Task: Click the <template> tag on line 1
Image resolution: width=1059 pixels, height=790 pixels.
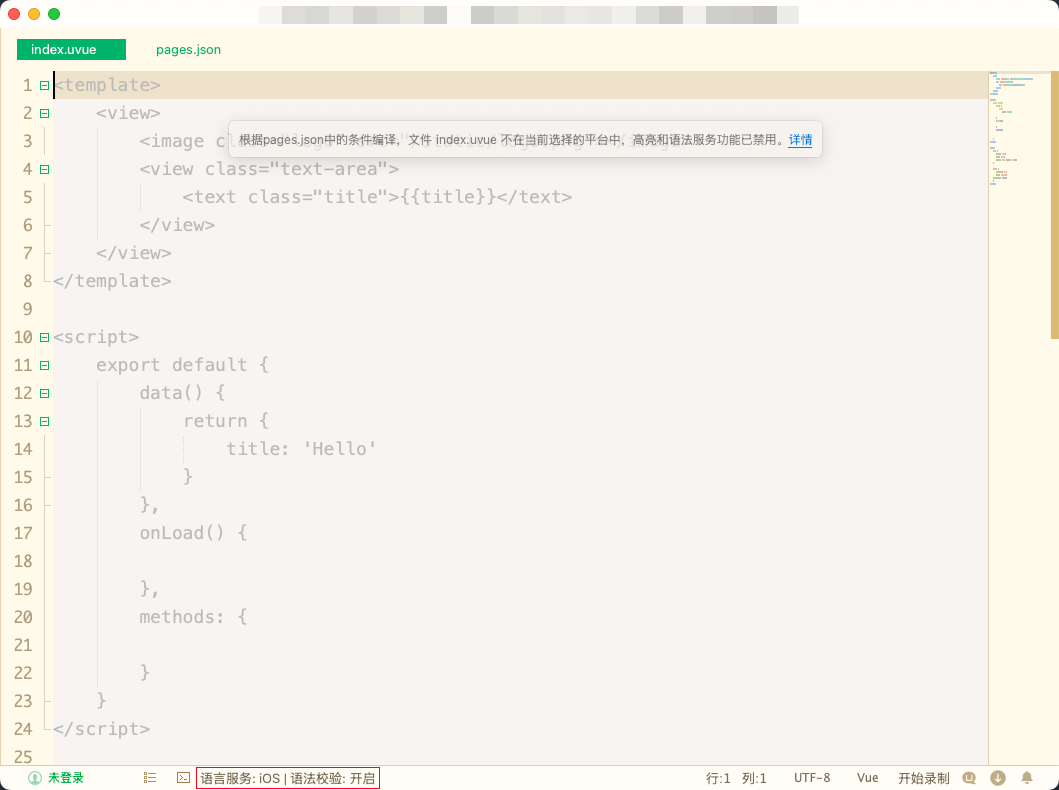Action: tap(107, 84)
